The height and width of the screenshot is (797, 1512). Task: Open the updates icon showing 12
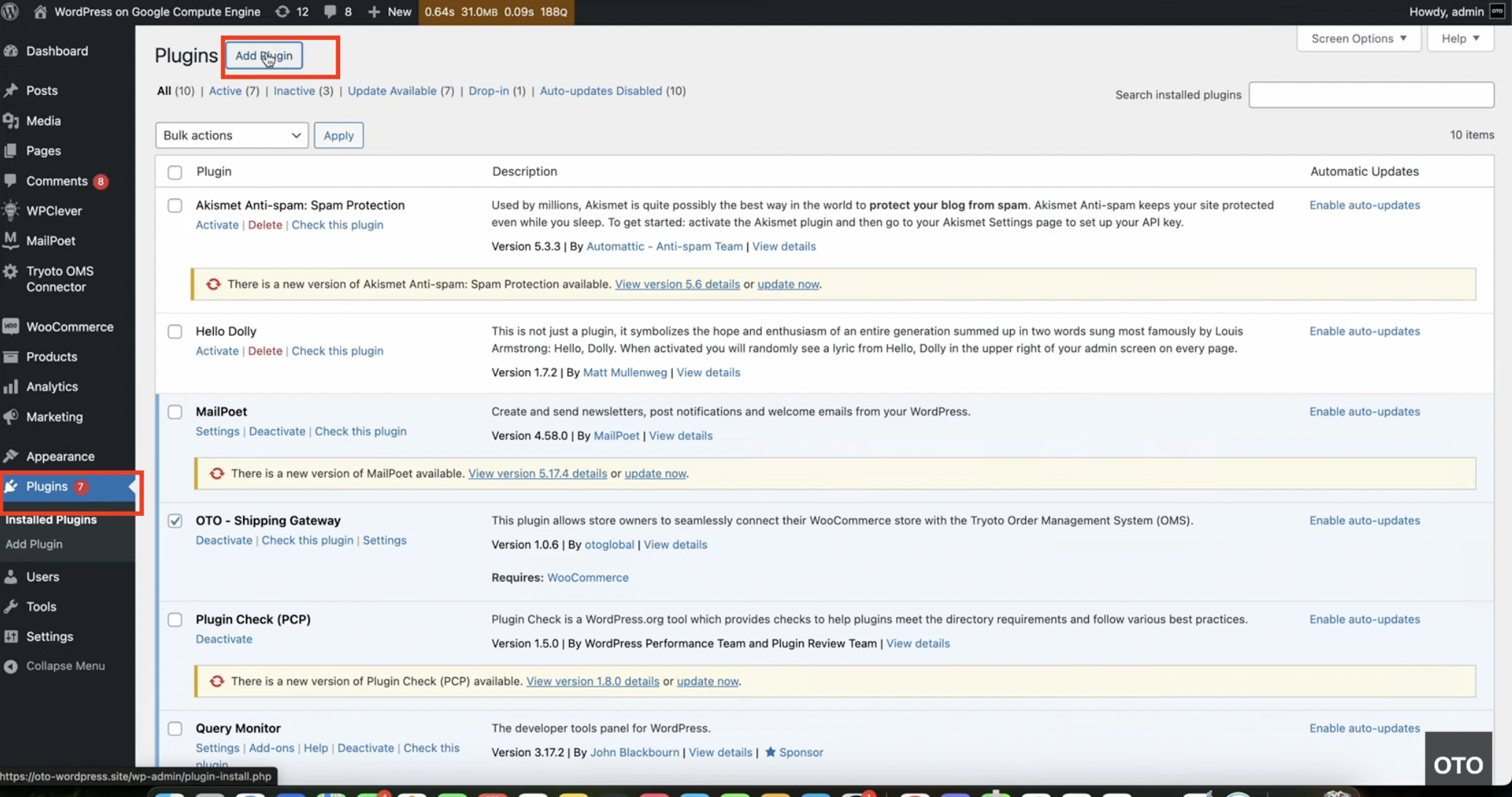tap(282, 12)
